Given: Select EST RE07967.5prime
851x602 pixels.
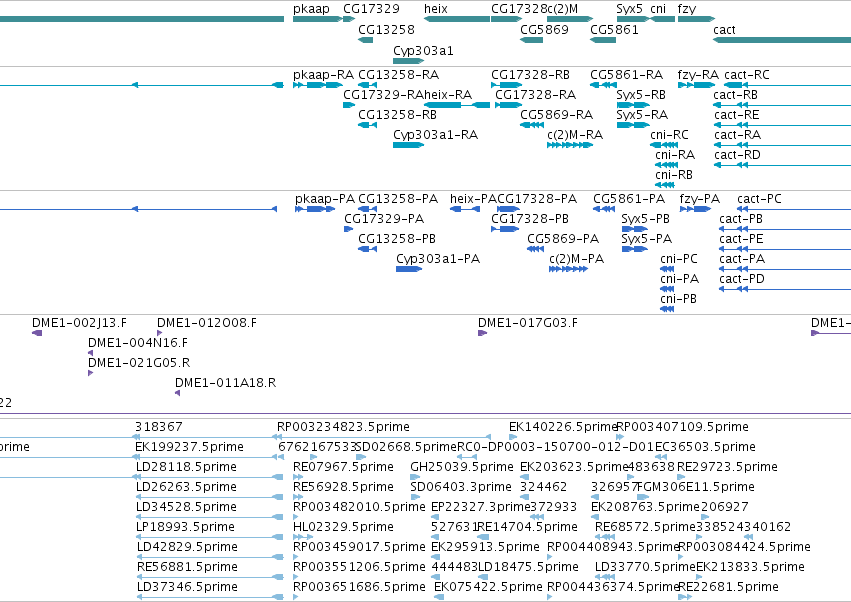Looking at the screenshot, I should [x=343, y=467].
